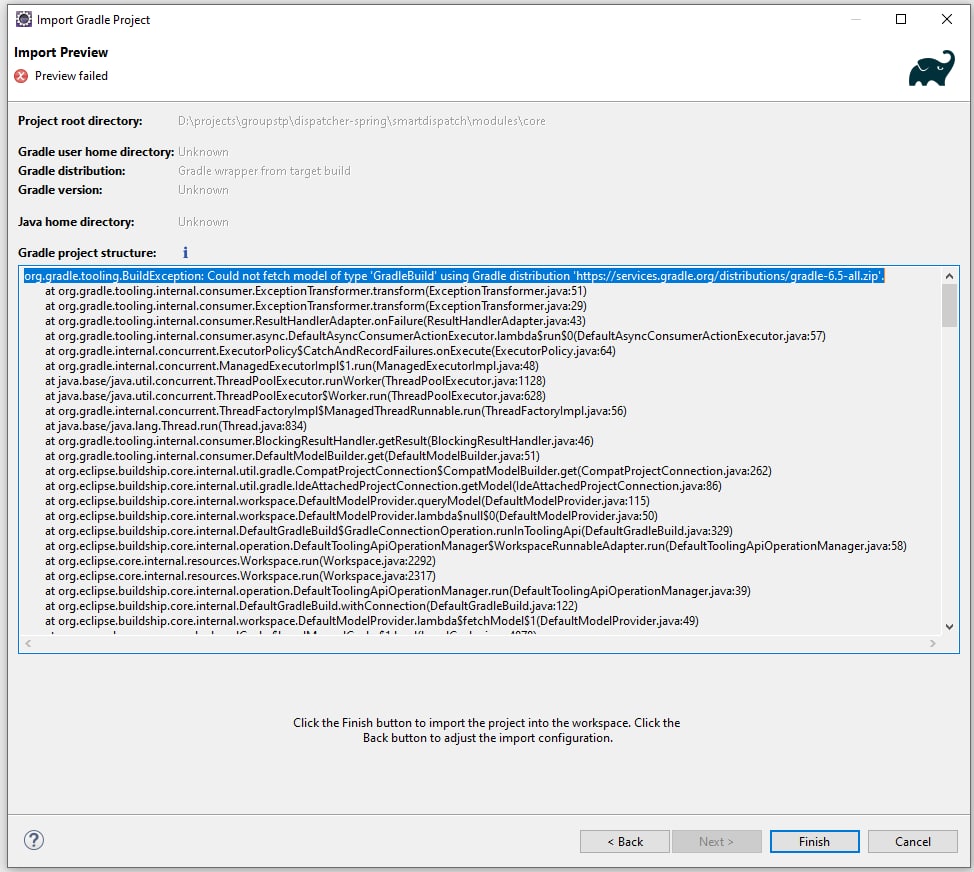Select the ThreadPoolExecutor.runWorker stack line
Screen dimensions: 974x872
[295, 381]
